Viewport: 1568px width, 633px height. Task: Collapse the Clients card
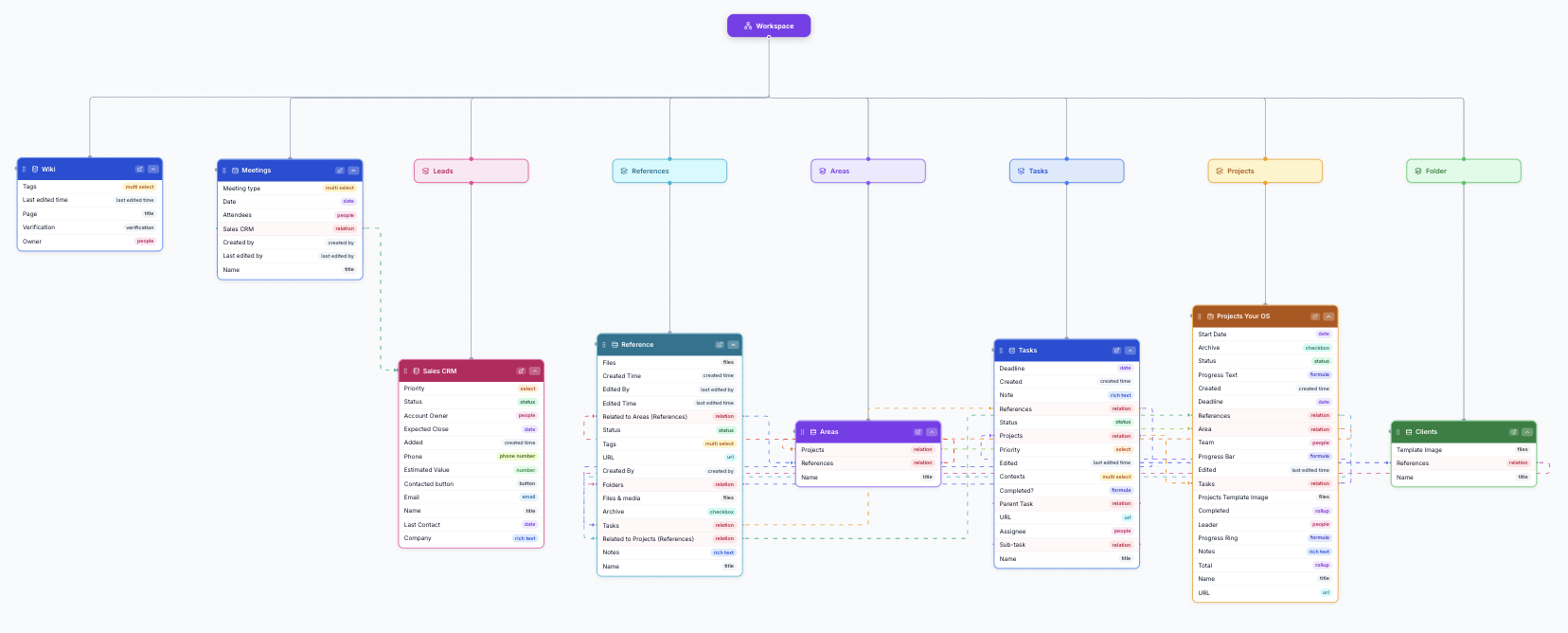[x=1527, y=432]
